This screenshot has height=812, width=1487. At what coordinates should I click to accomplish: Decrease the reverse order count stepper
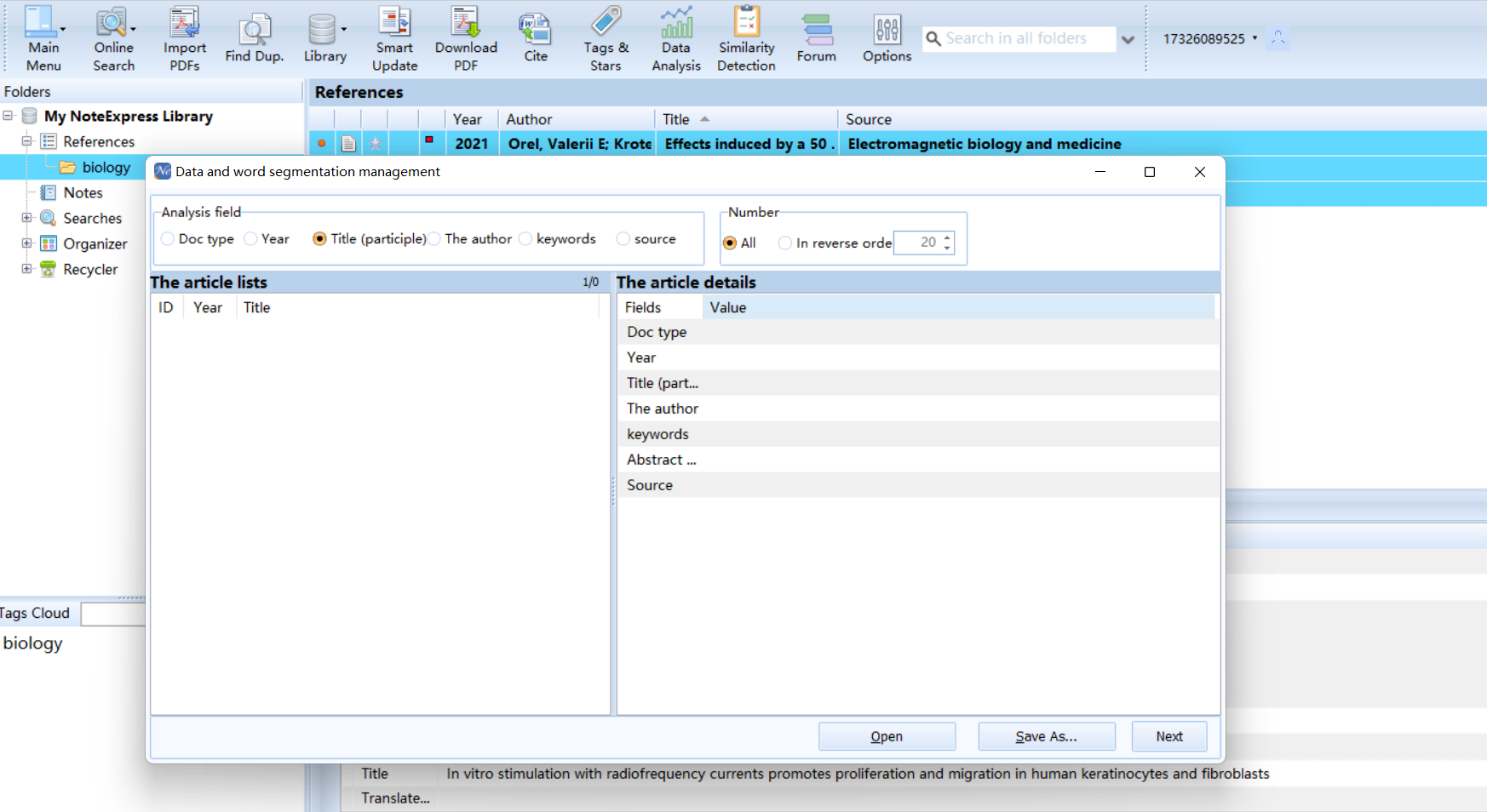pyautogui.click(x=947, y=249)
